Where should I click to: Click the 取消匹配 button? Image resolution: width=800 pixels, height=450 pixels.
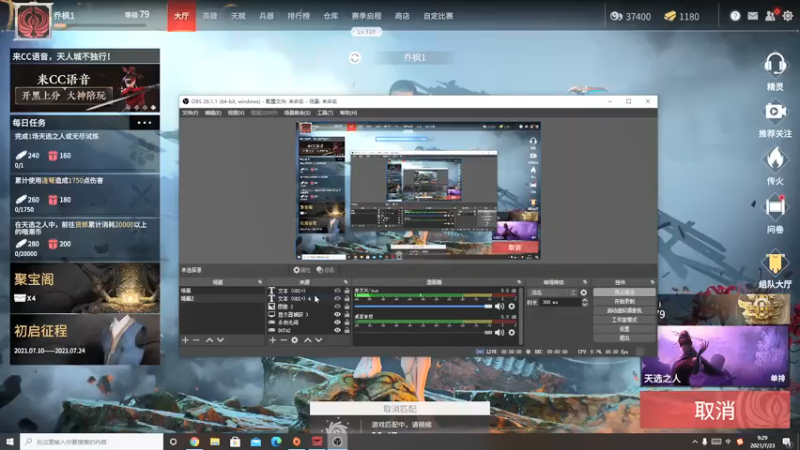(400, 409)
